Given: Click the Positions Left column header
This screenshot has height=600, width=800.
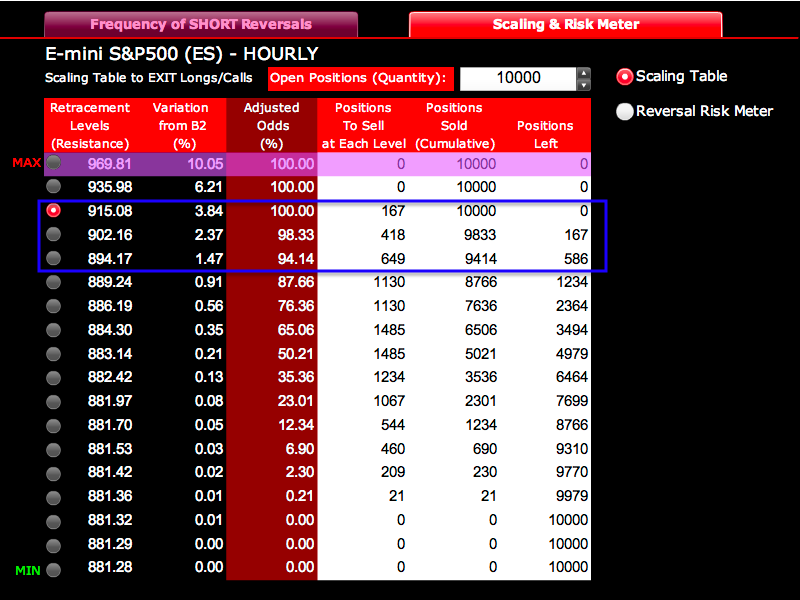Looking at the screenshot, I should click(545, 126).
